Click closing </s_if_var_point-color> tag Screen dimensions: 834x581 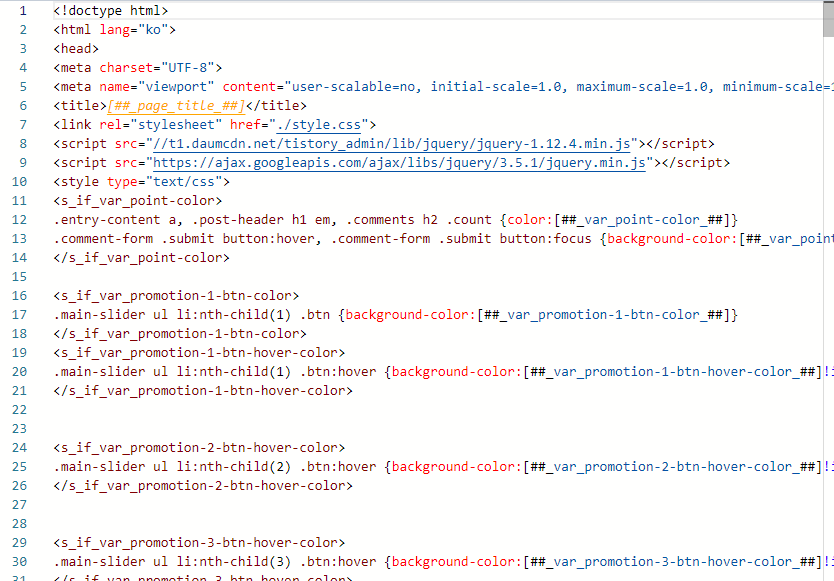[141, 258]
